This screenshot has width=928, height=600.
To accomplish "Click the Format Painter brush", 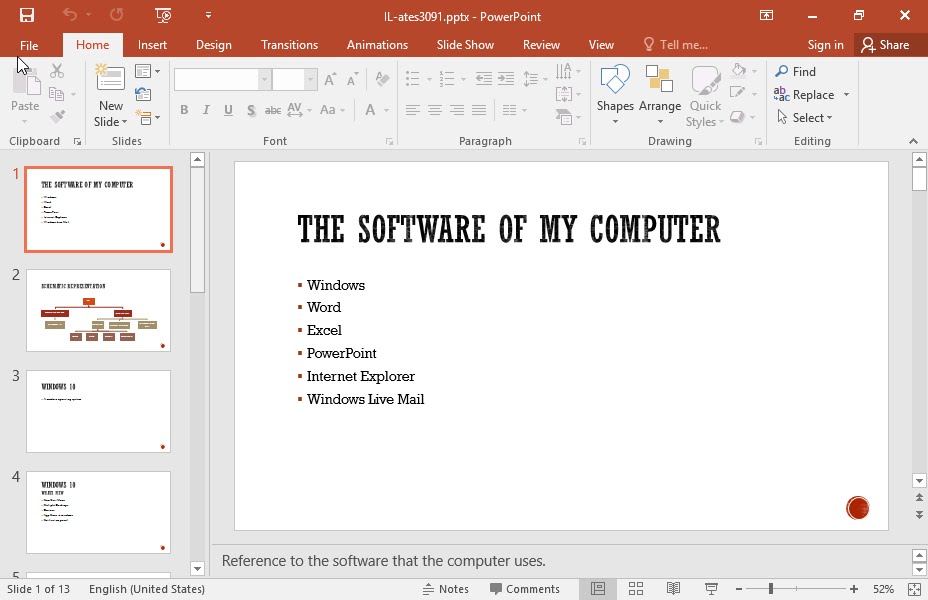I will pyautogui.click(x=57, y=117).
